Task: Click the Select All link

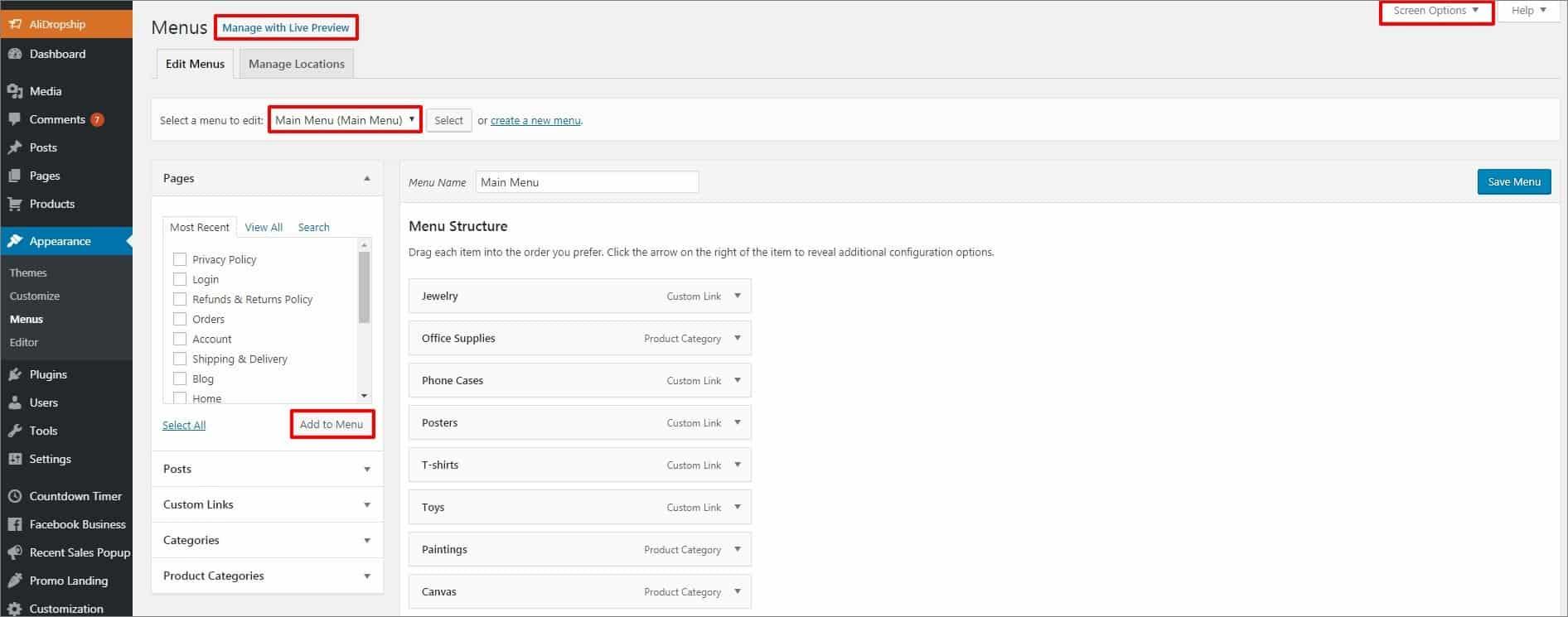Action: (184, 425)
